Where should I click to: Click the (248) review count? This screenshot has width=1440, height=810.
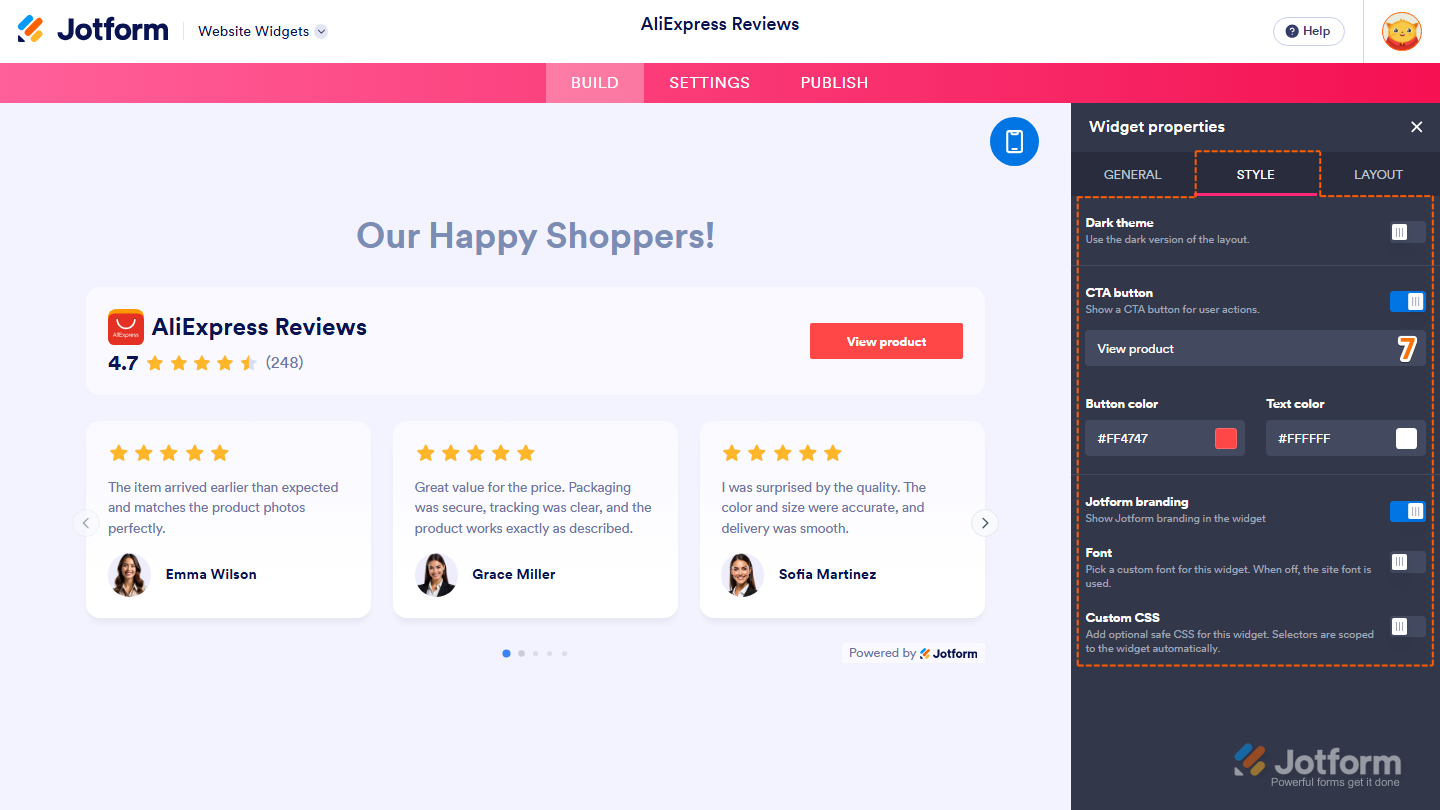[x=285, y=363]
